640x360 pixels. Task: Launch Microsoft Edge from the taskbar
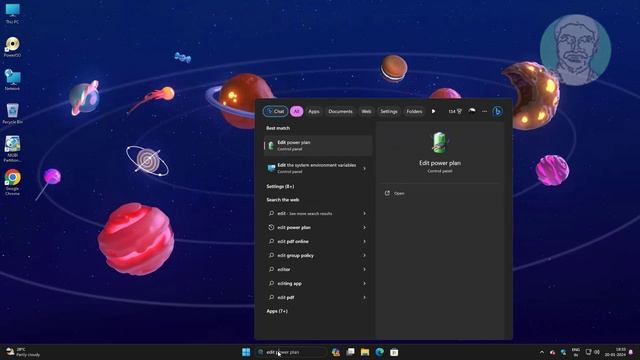pos(380,352)
